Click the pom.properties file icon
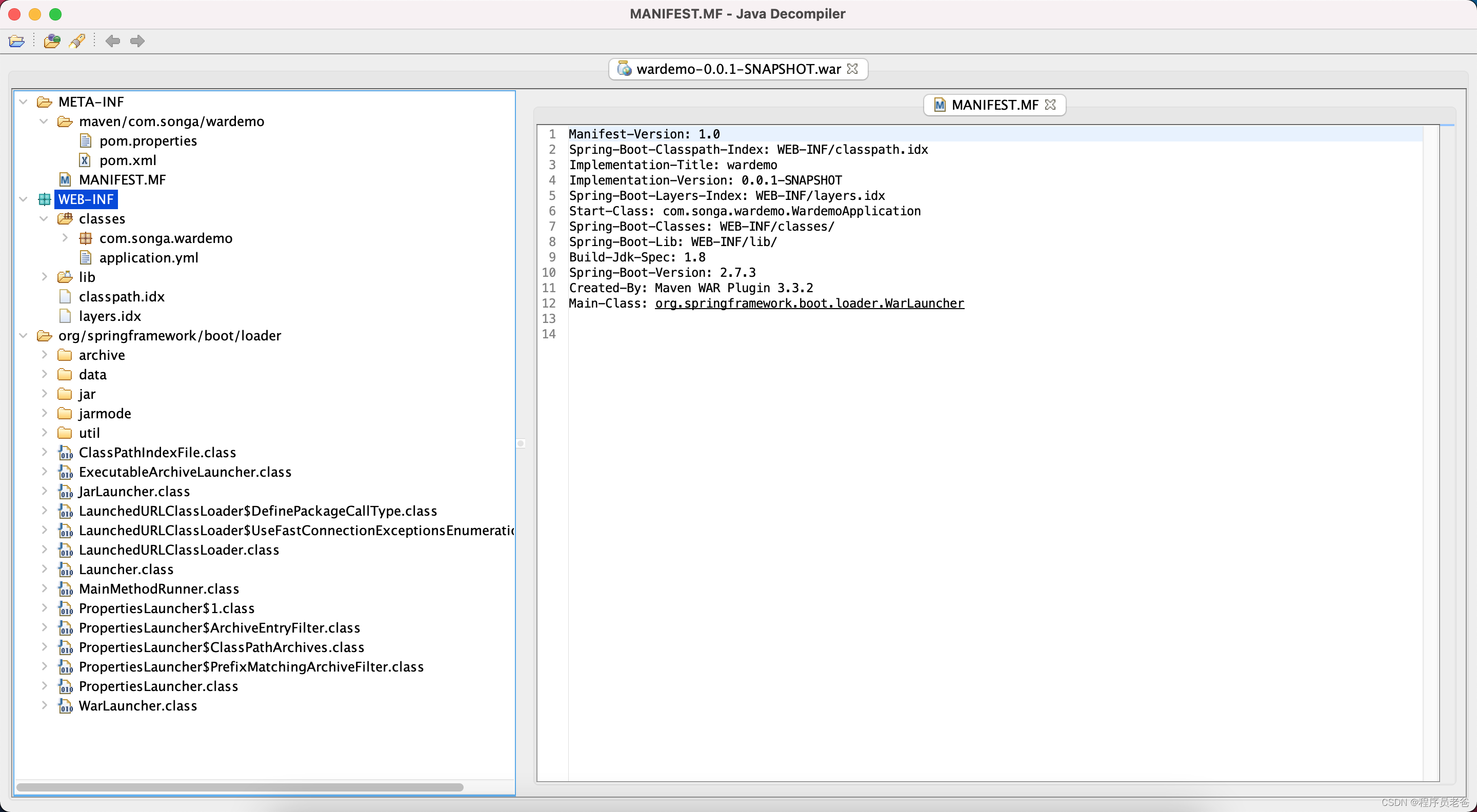The height and width of the screenshot is (812, 1477). click(x=85, y=141)
